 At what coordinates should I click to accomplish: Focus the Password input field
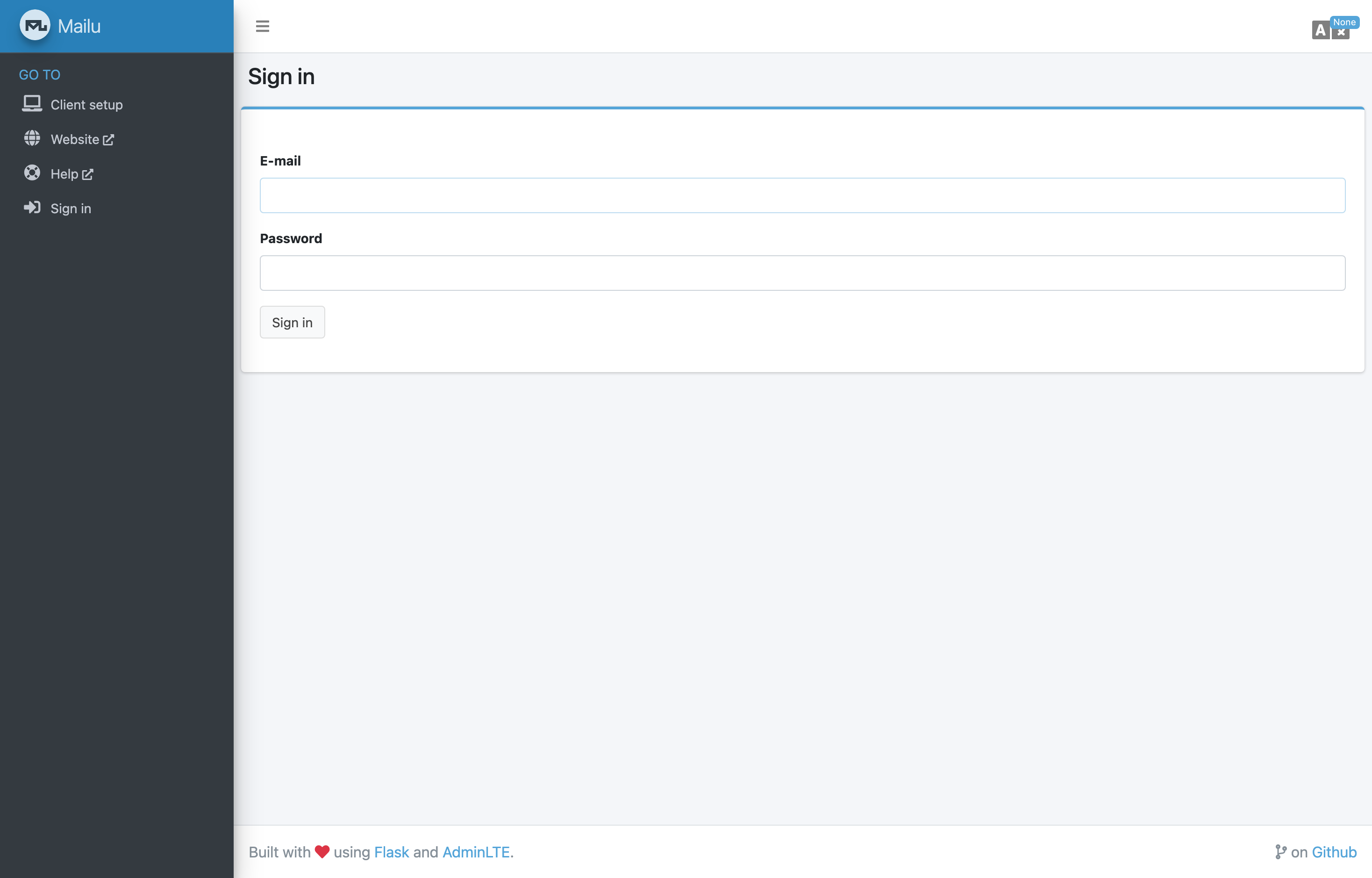click(x=802, y=273)
